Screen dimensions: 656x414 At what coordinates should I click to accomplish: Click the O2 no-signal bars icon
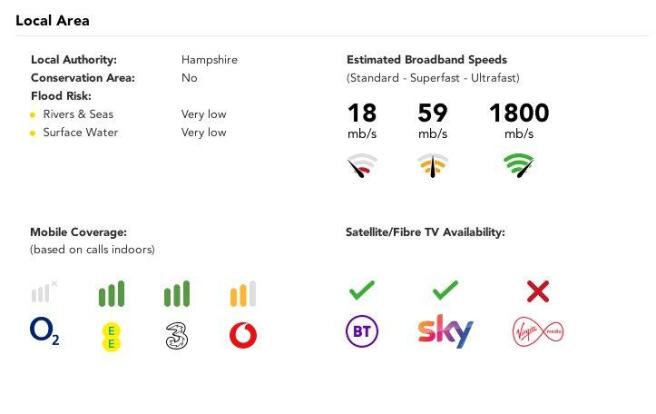(x=44, y=293)
